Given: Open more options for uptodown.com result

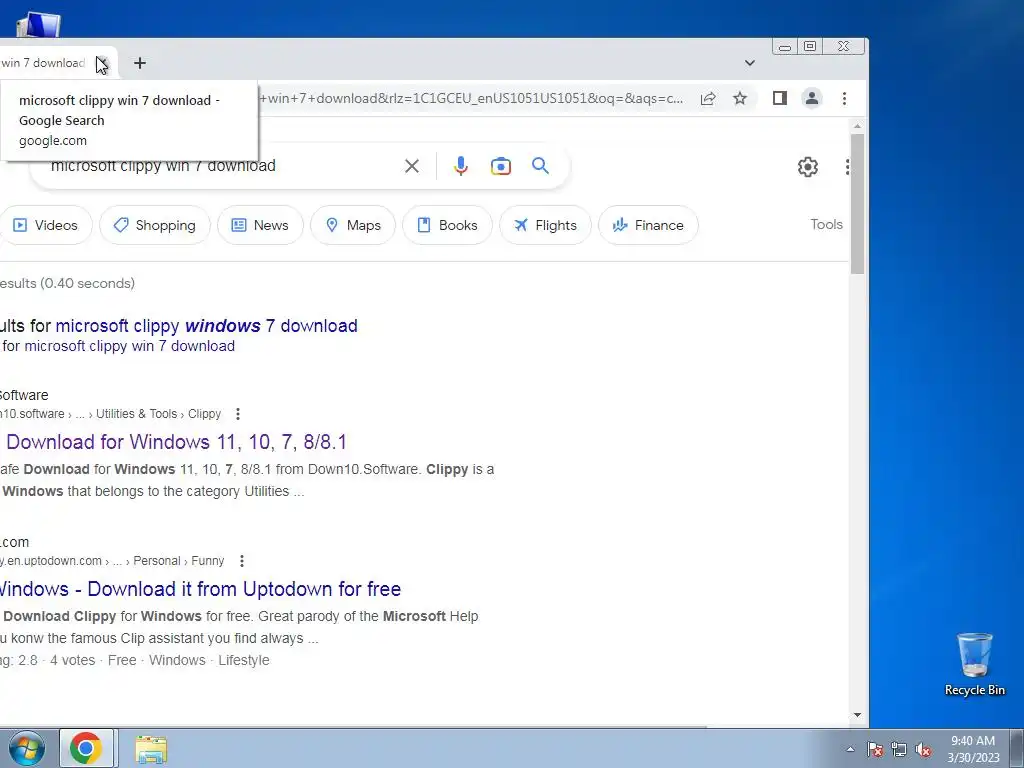Looking at the screenshot, I should 242,561.
